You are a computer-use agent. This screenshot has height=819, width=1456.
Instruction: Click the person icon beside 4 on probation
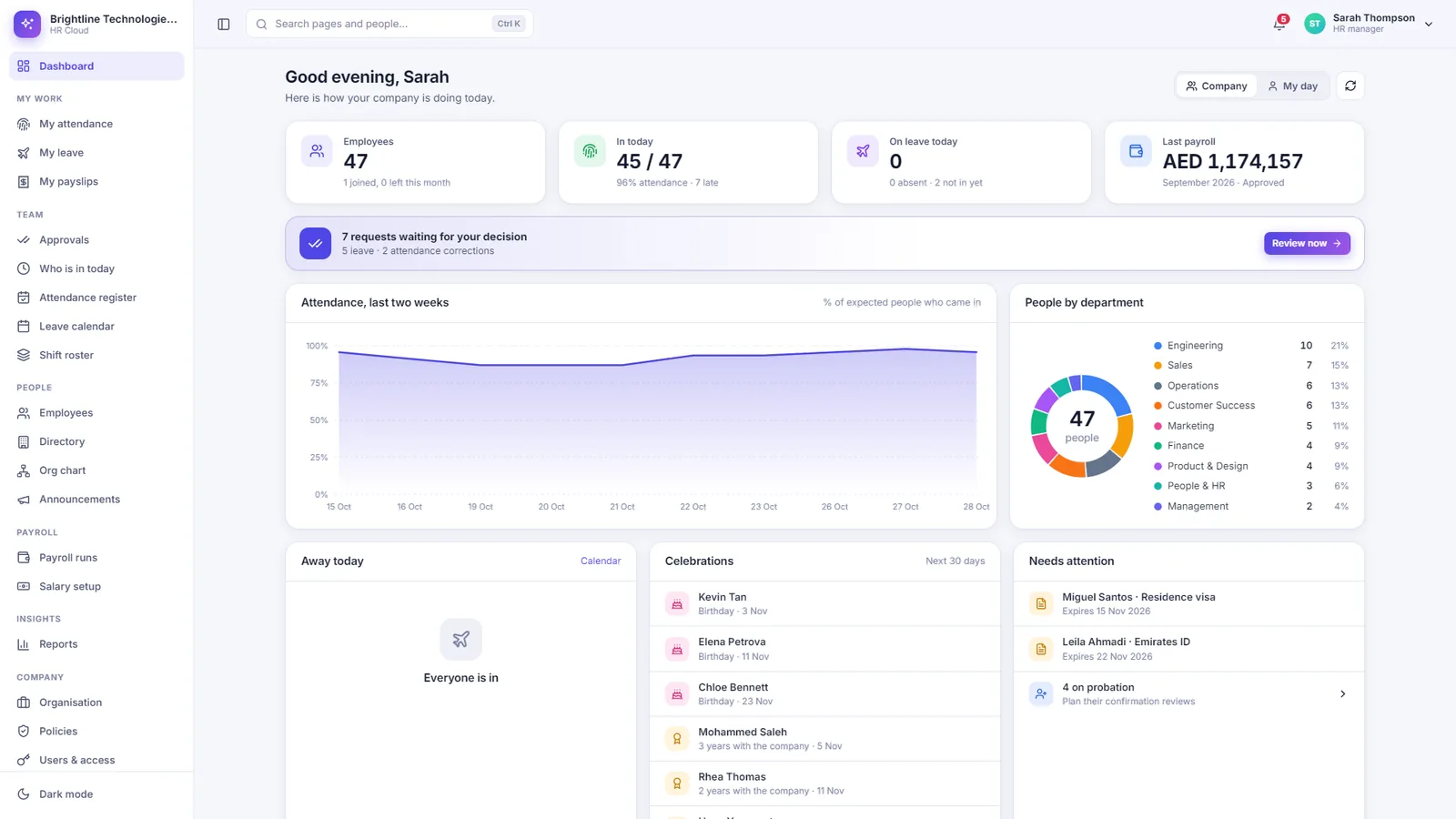(x=1041, y=693)
